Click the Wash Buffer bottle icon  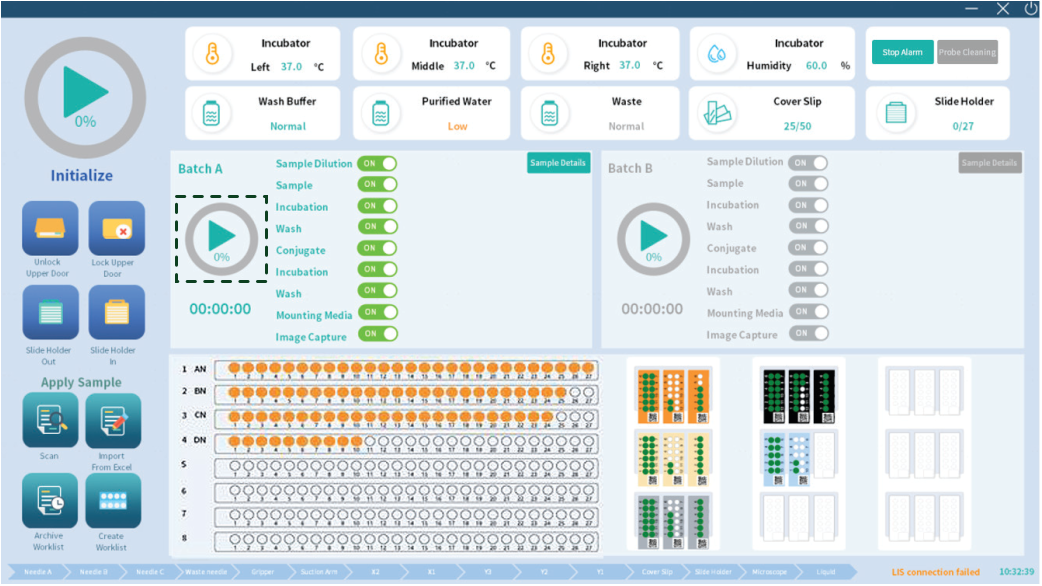(x=211, y=114)
